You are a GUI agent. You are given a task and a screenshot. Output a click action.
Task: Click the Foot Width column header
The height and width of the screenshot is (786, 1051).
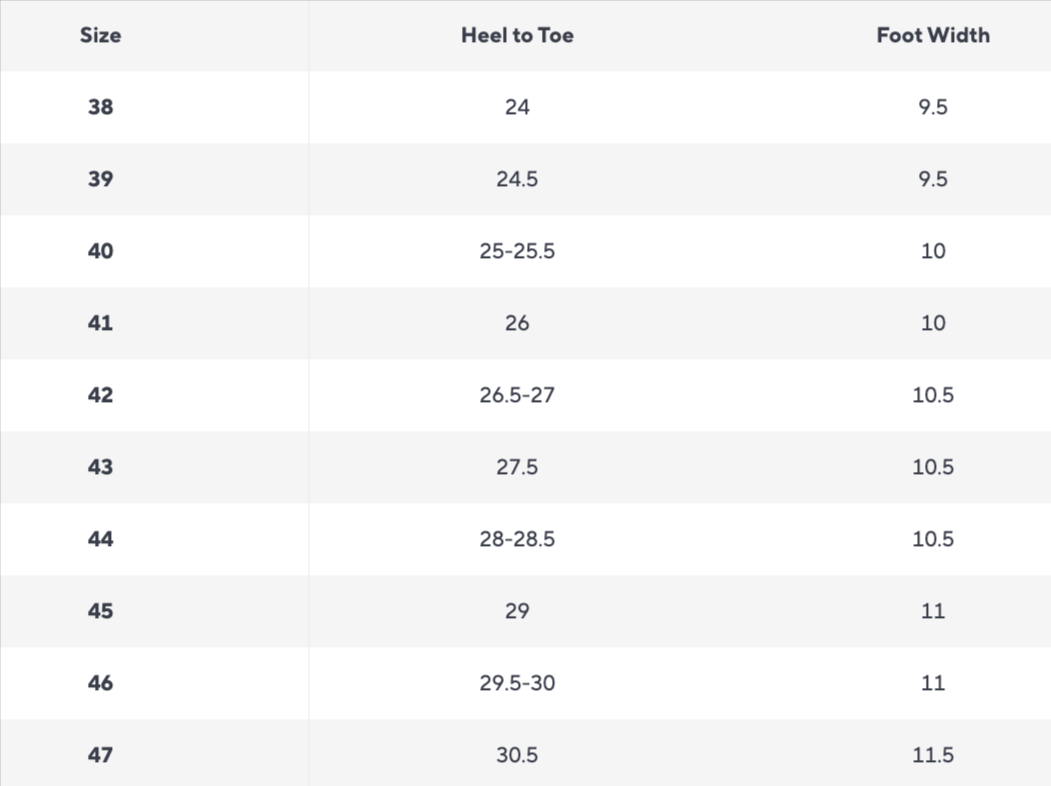pyautogui.click(x=932, y=35)
